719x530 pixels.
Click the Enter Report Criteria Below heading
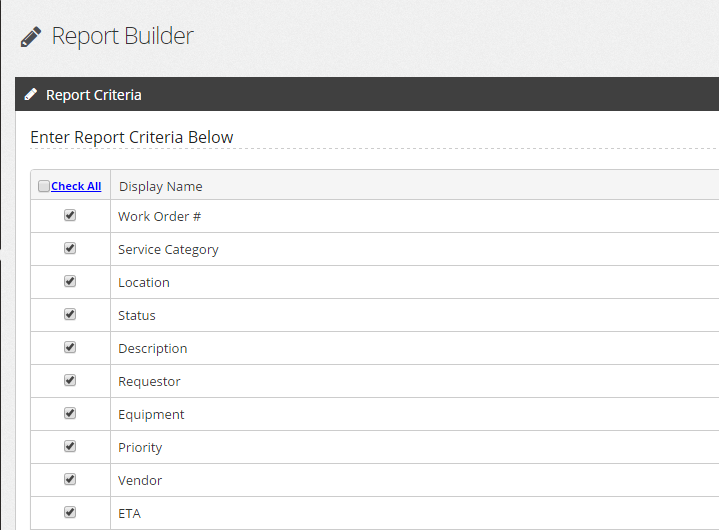click(x=132, y=138)
